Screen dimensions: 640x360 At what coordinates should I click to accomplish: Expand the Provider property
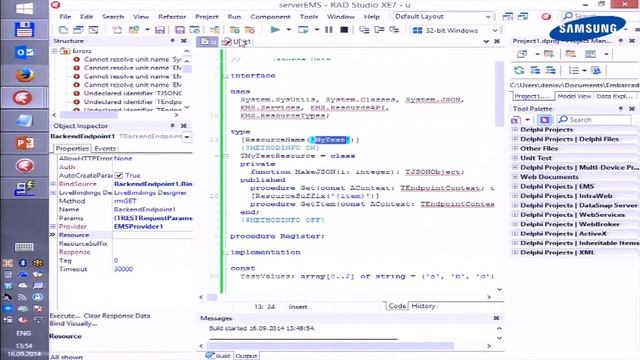click(53, 227)
